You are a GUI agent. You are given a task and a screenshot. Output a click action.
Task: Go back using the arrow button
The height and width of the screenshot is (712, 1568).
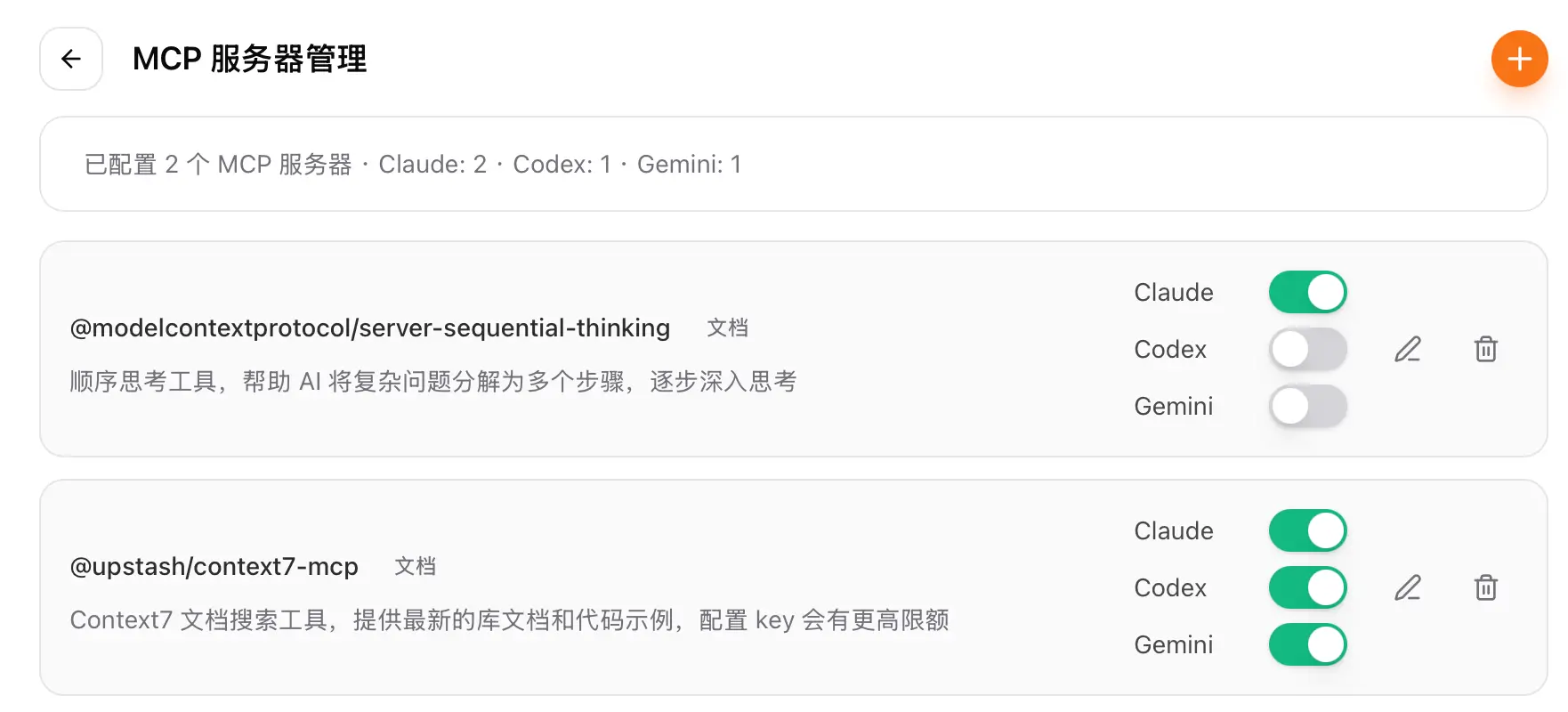click(x=71, y=59)
